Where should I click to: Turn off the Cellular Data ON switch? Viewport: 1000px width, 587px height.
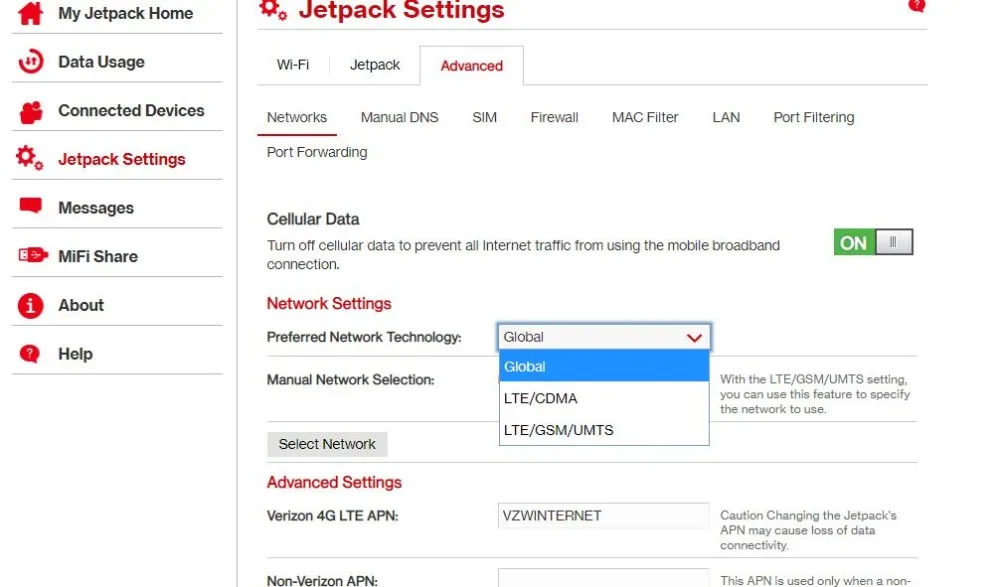[873, 242]
